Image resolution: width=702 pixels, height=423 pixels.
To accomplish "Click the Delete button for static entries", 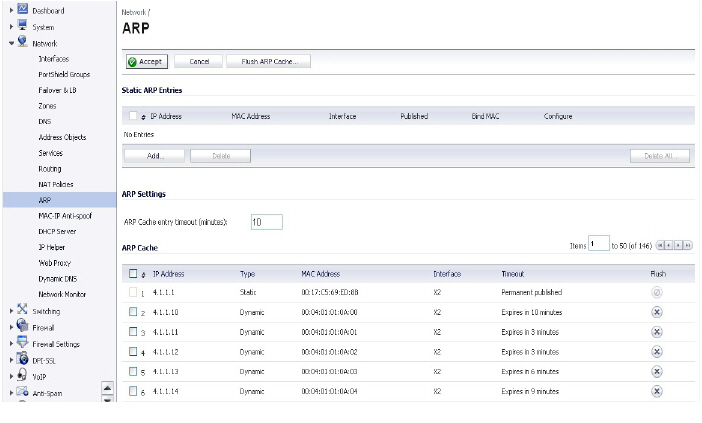I will [220, 156].
